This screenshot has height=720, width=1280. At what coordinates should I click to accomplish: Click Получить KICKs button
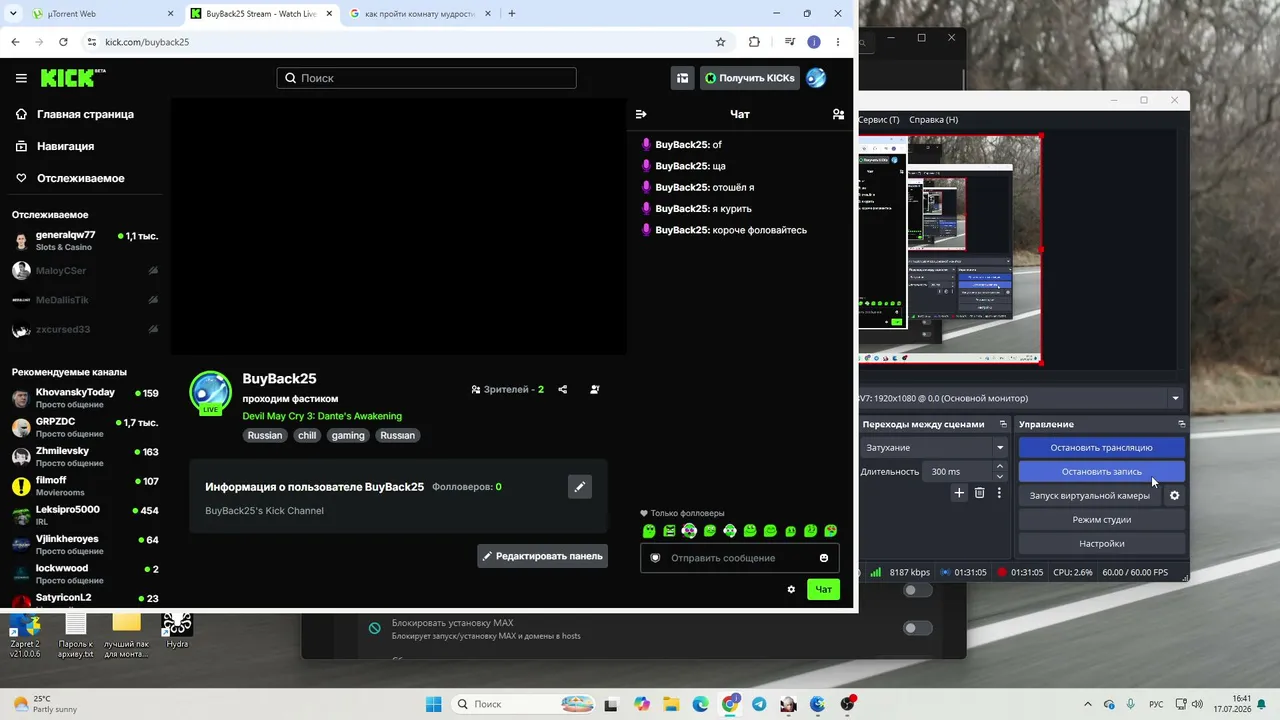pos(750,78)
